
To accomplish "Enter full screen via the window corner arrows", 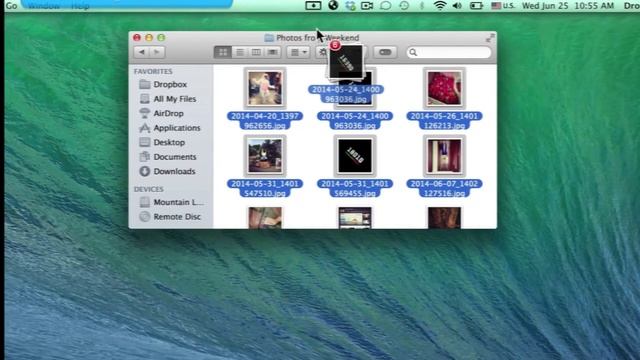I will [490, 38].
